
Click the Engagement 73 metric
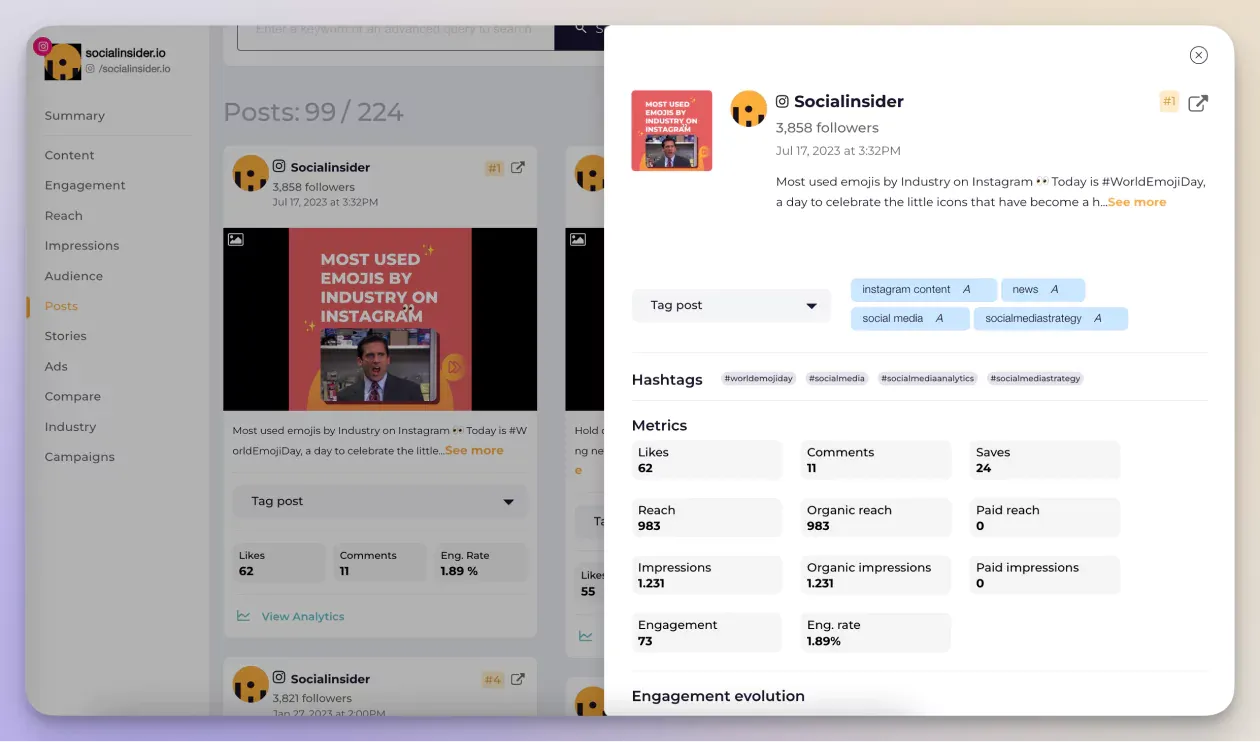[x=707, y=633]
